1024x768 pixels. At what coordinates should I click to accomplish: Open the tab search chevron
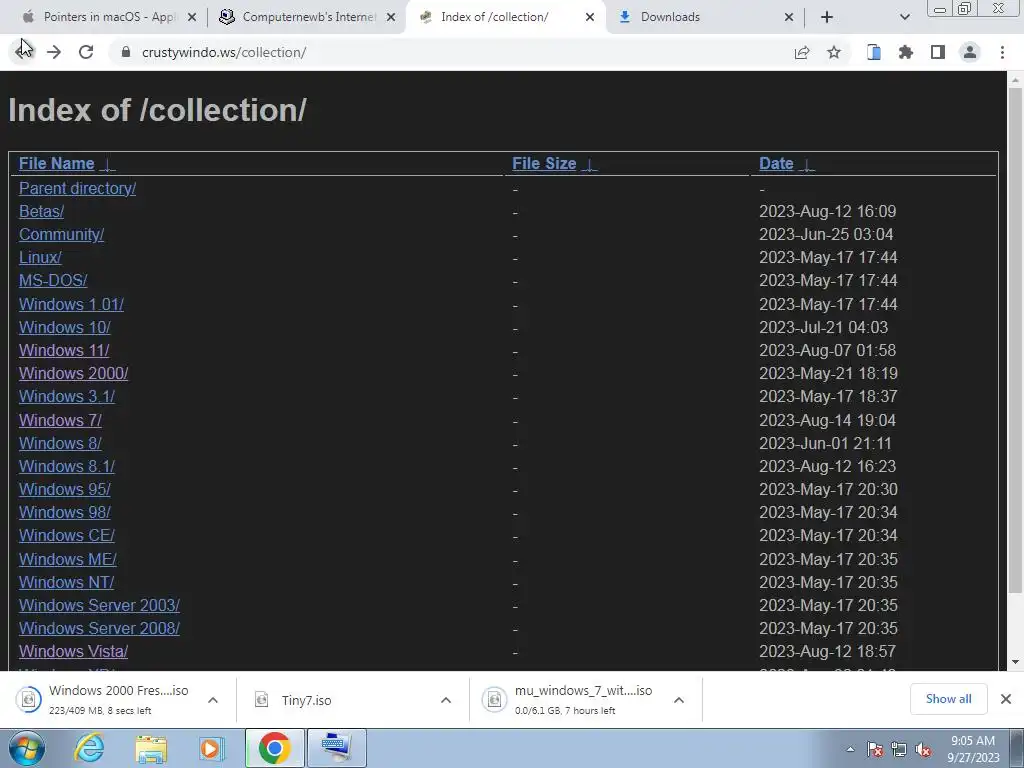904,17
